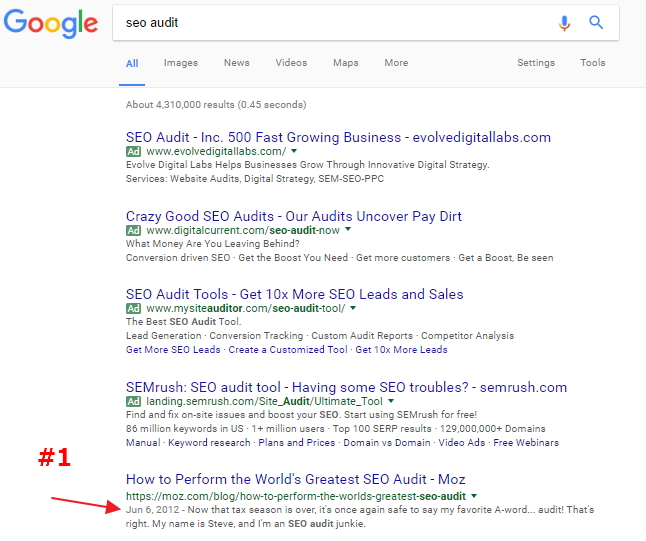Expand dropdown arrow next to evolvedigitallabs.com URL
646x541 pixels.
pos(294,151)
